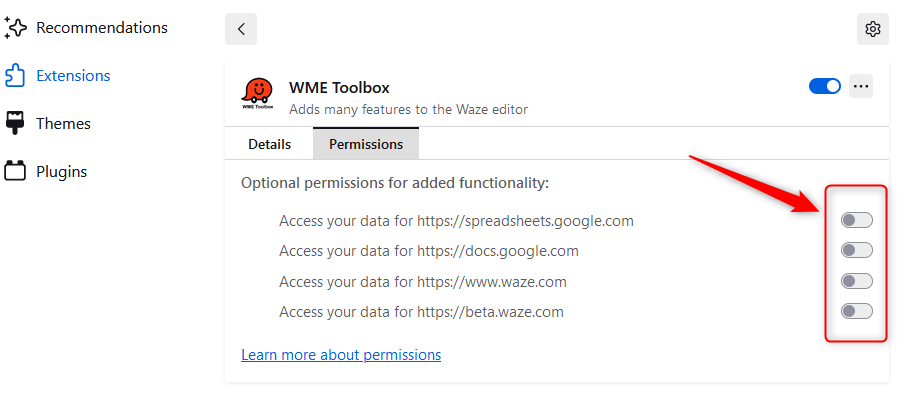Switch to the Details tab
910x402 pixels.
pyautogui.click(x=269, y=144)
